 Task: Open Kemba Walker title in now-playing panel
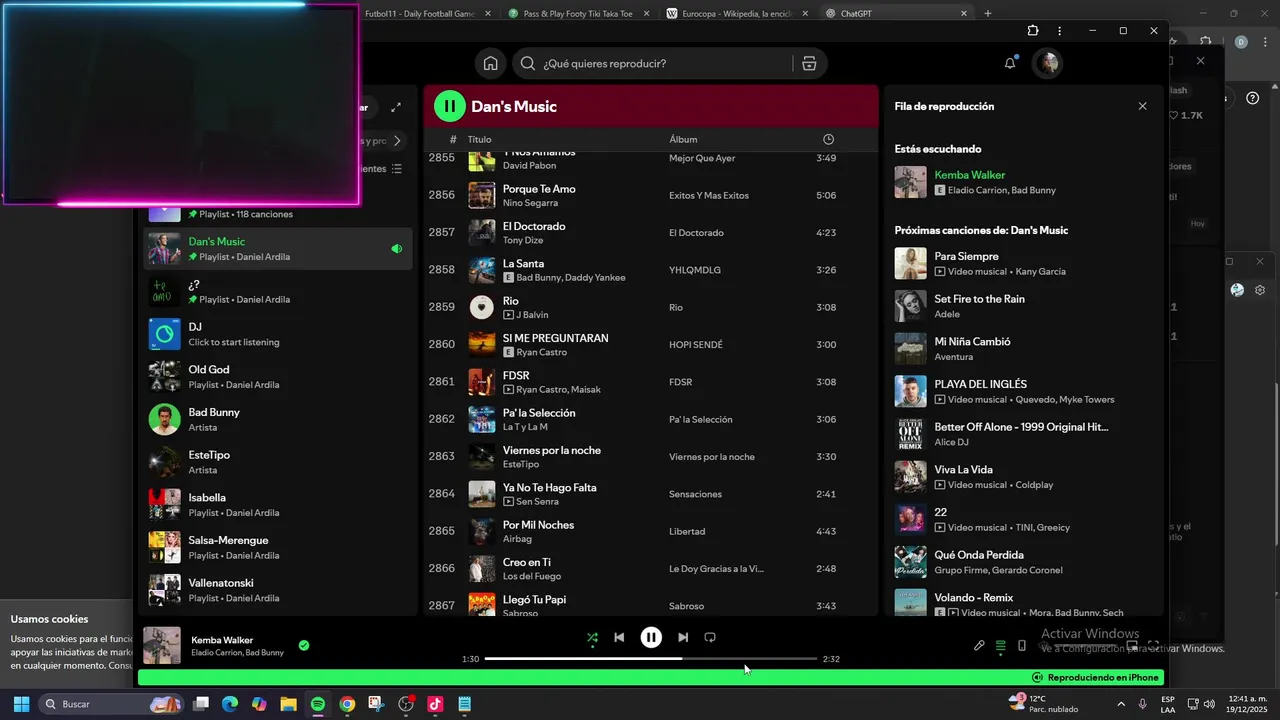pos(969,175)
